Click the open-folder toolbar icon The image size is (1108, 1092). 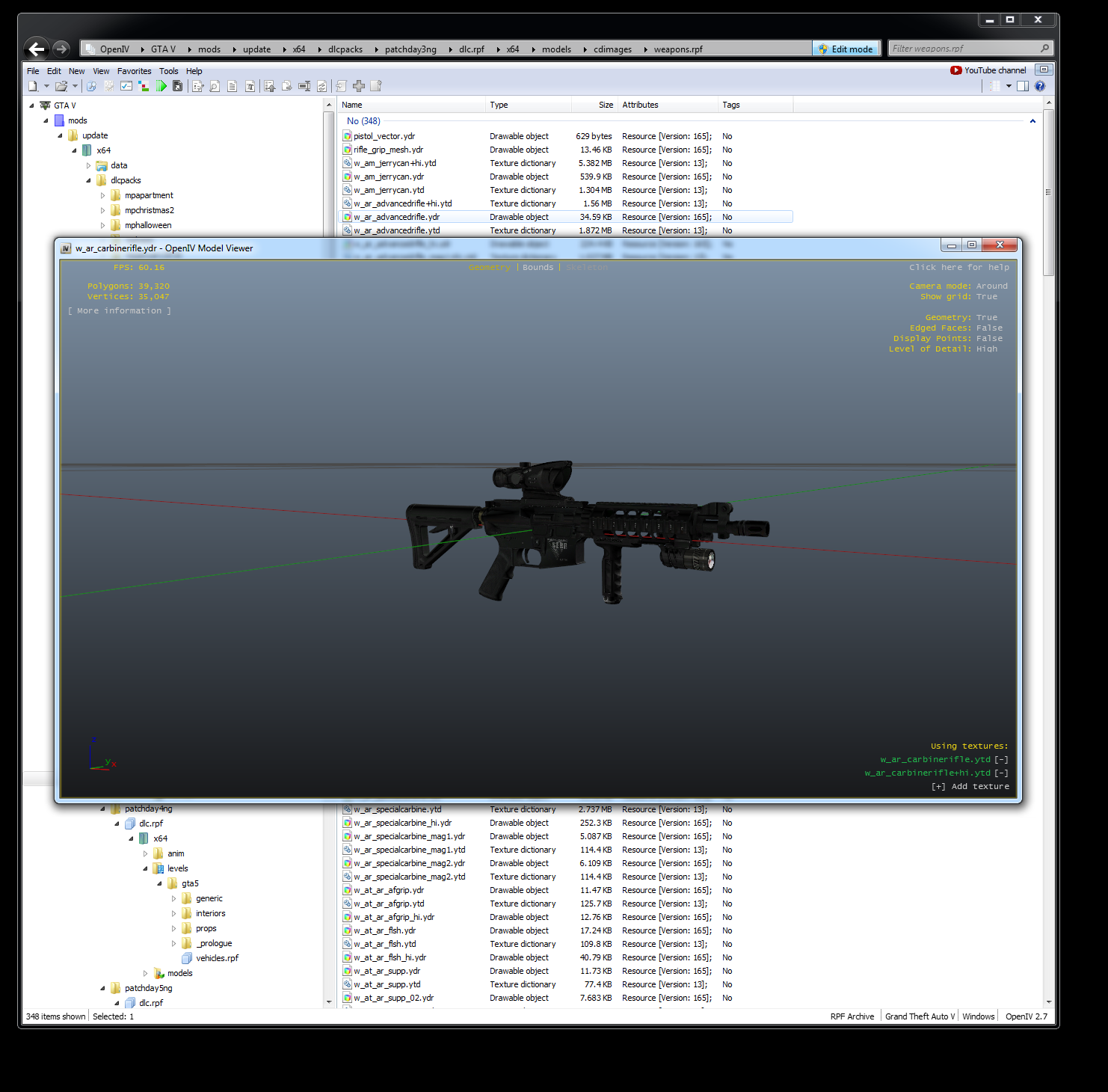[61, 86]
